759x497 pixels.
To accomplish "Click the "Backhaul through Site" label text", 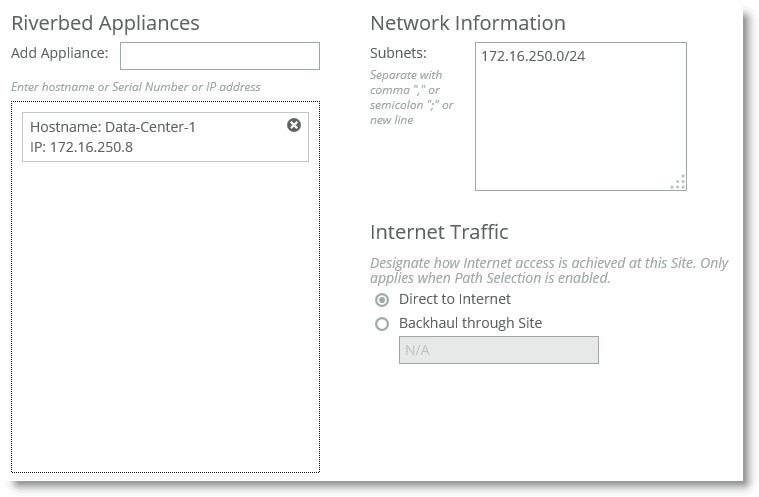I will pos(470,323).
